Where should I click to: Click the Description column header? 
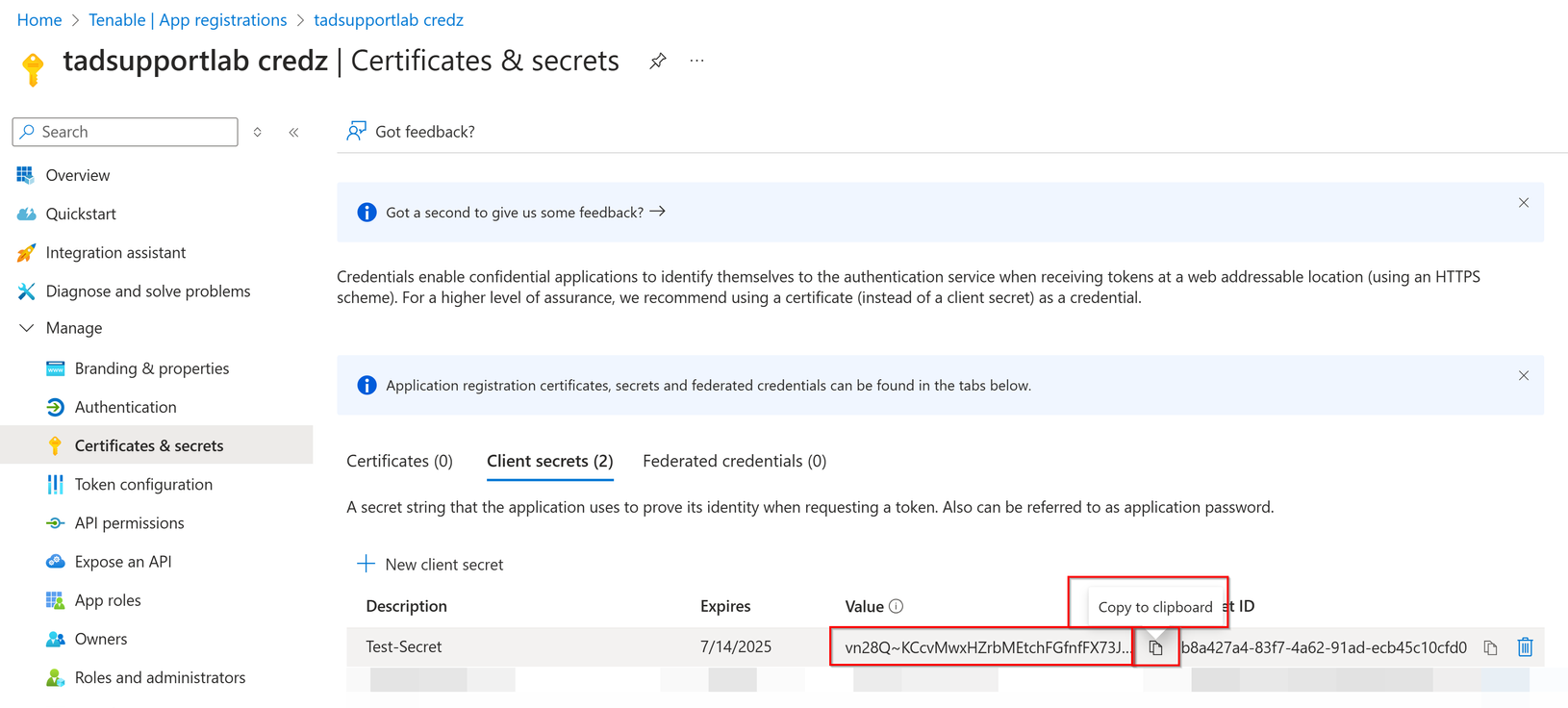coord(406,606)
